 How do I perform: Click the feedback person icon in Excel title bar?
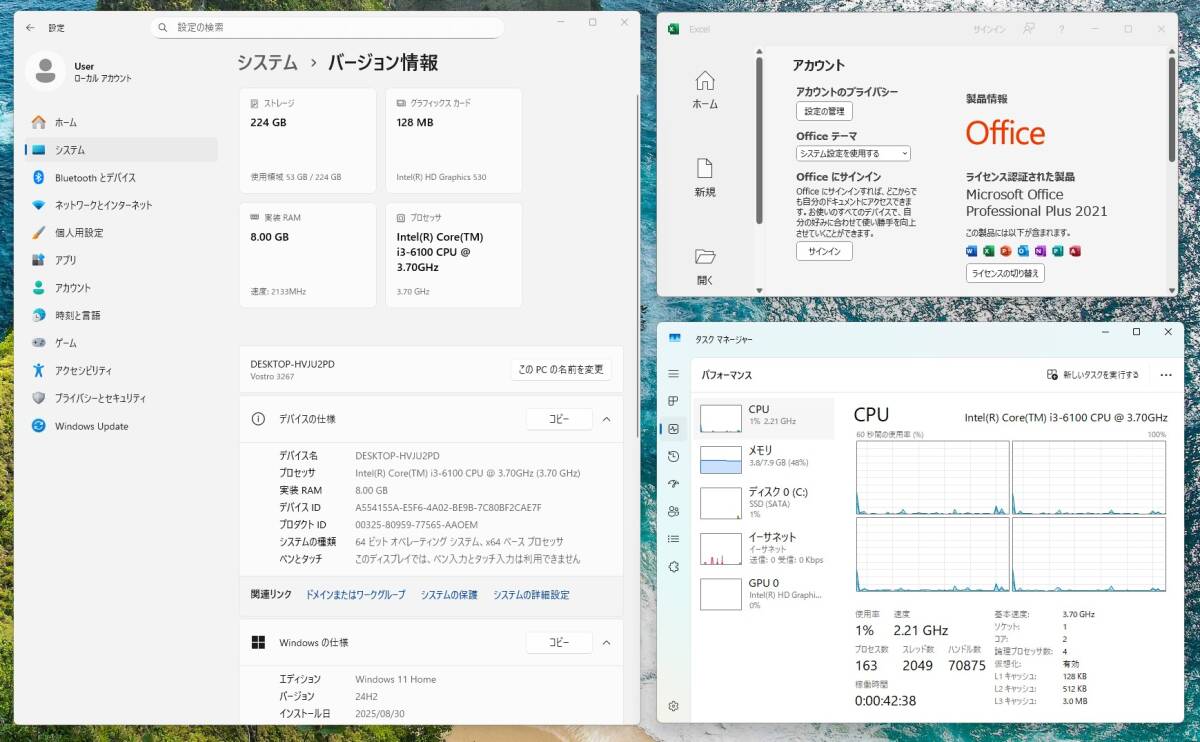(1028, 29)
